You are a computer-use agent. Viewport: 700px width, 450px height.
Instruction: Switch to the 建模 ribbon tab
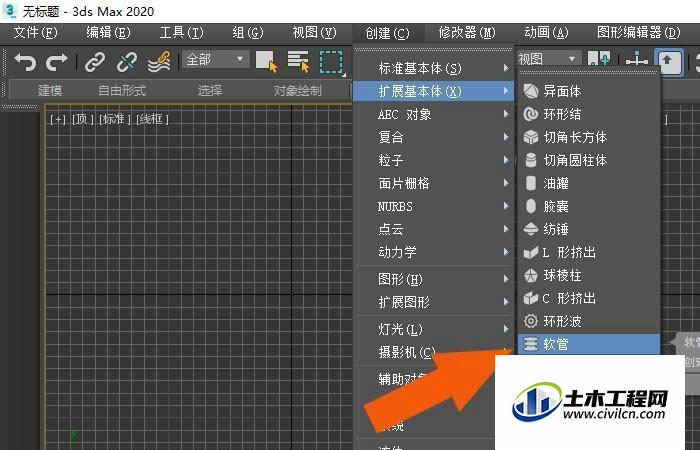click(50, 91)
